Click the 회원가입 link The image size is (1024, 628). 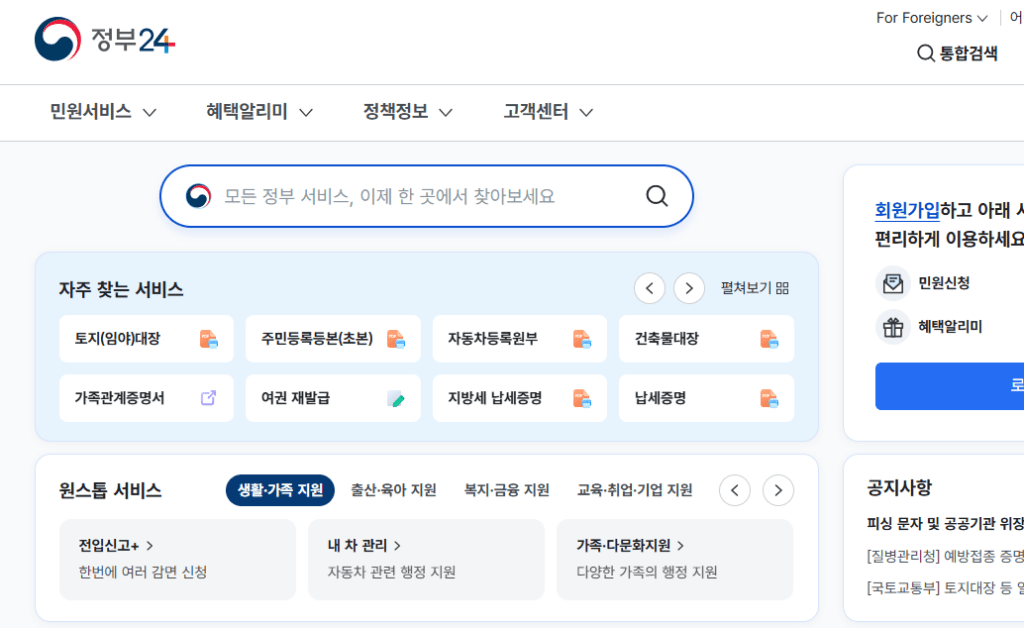click(907, 210)
